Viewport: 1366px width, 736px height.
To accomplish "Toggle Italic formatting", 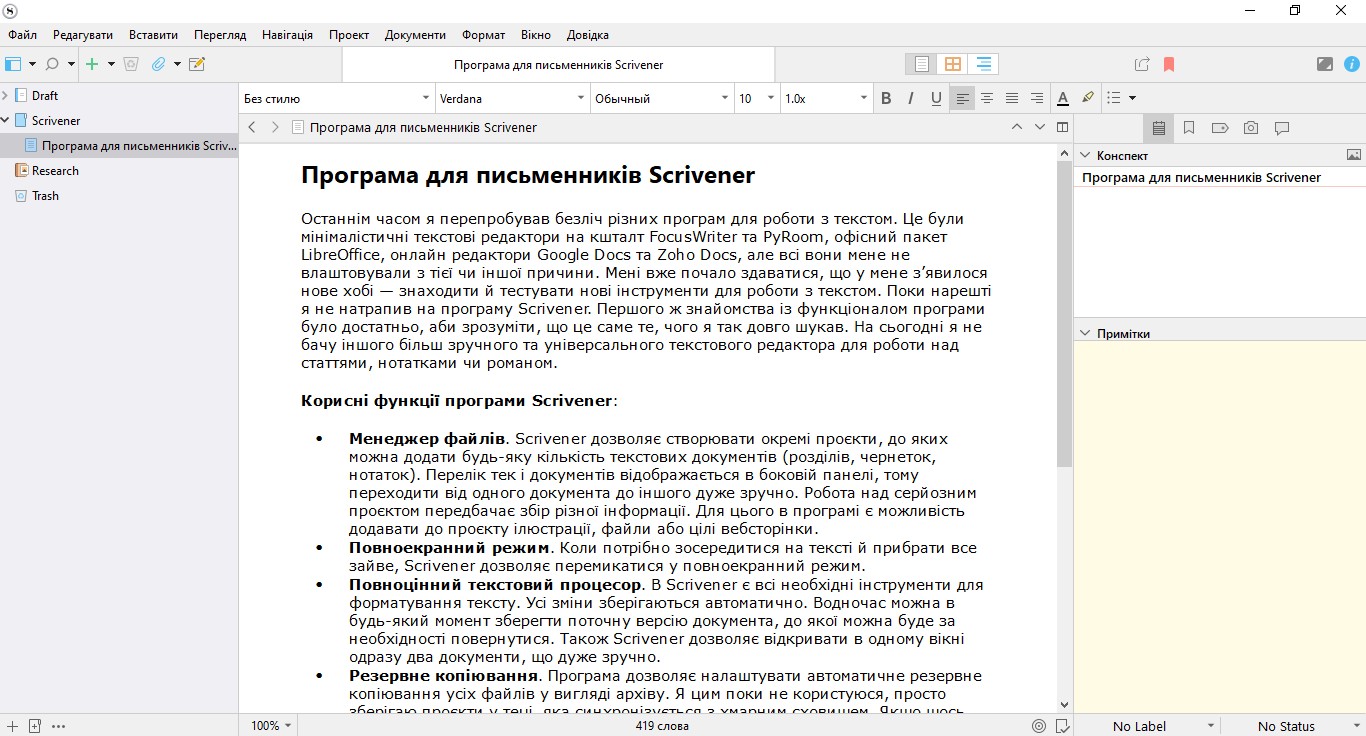I will click(x=911, y=98).
